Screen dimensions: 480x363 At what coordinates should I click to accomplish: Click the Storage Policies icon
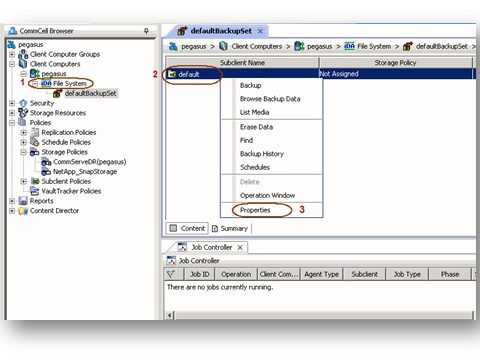(x=35, y=152)
